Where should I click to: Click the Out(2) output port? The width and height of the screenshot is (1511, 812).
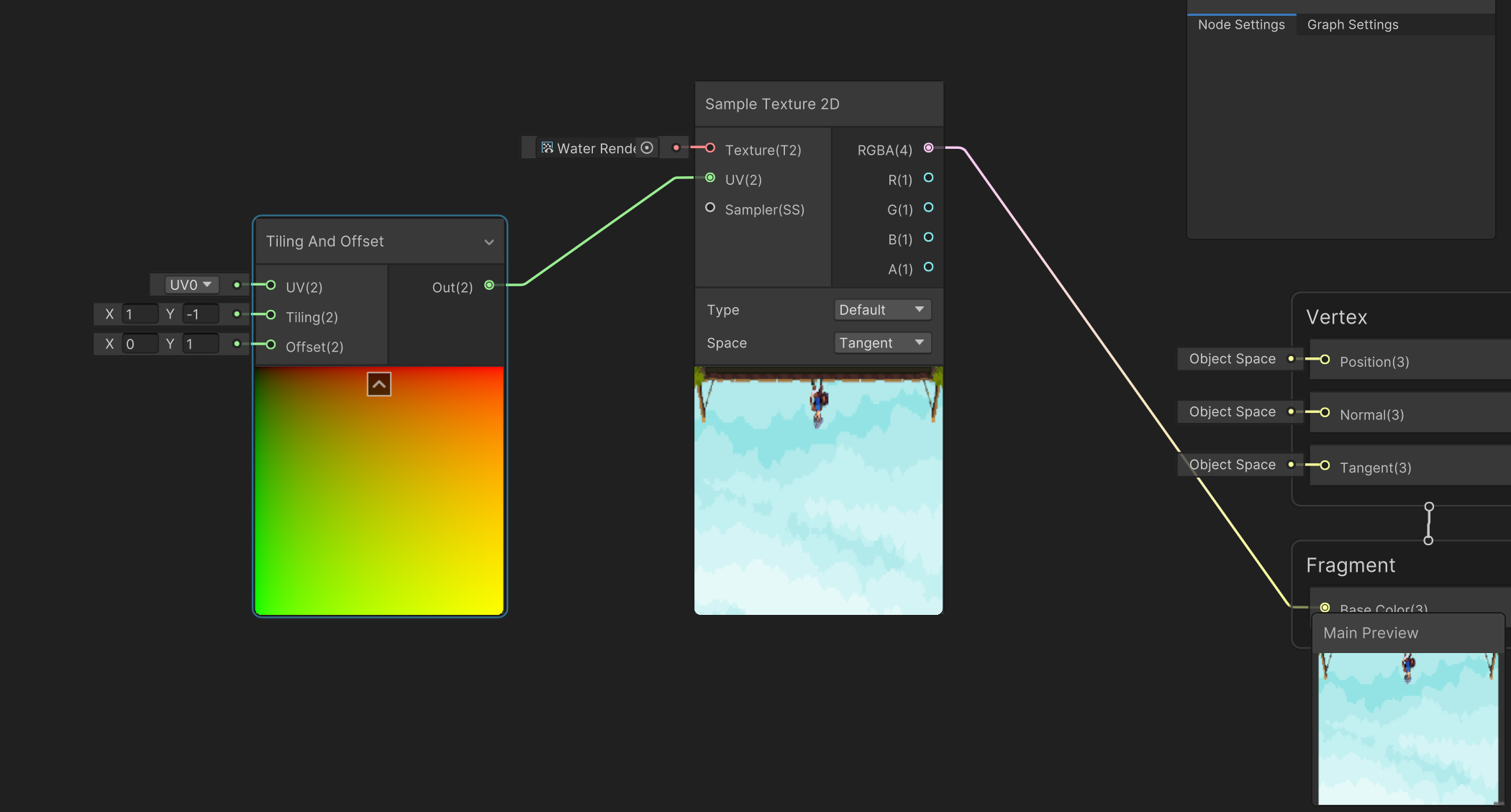(489, 285)
